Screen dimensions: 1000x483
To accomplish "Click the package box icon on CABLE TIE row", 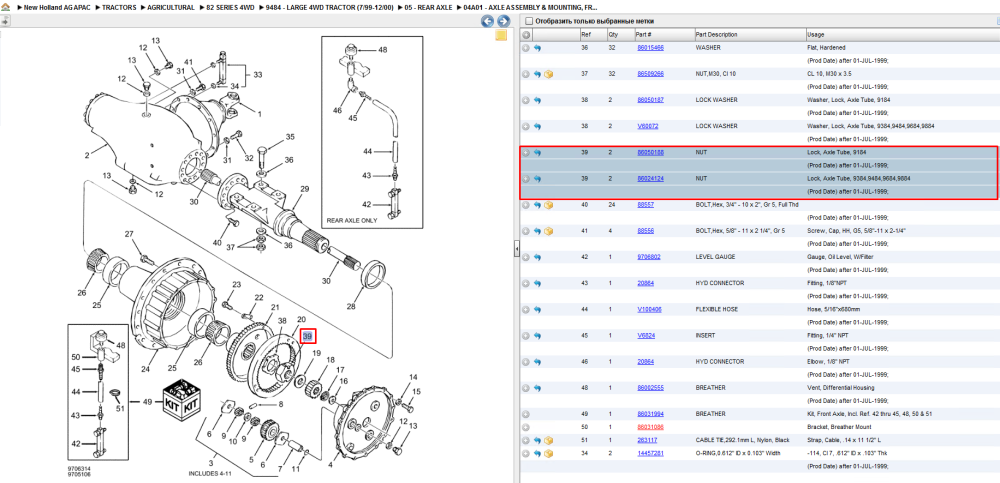I will pyautogui.click(x=548, y=440).
